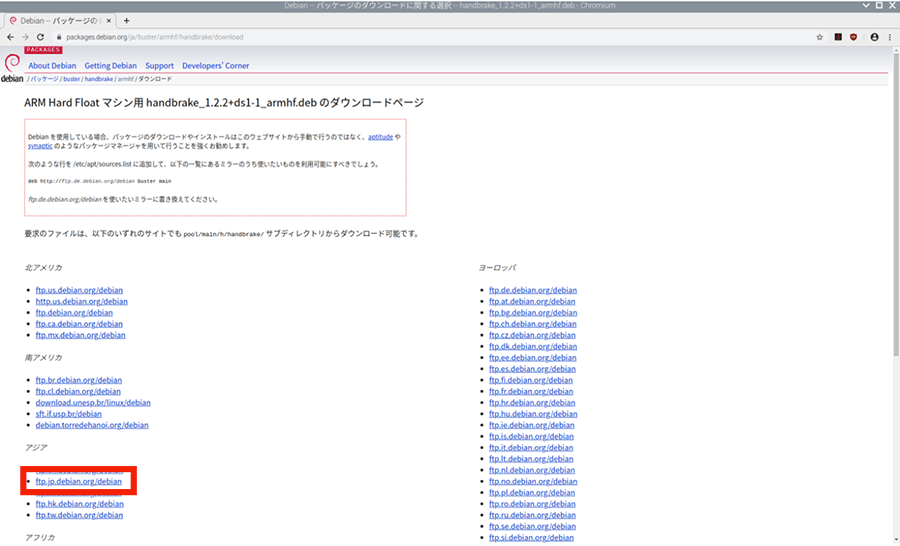Click the red shield extension icon
The height and width of the screenshot is (546, 900).
point(854,37)
